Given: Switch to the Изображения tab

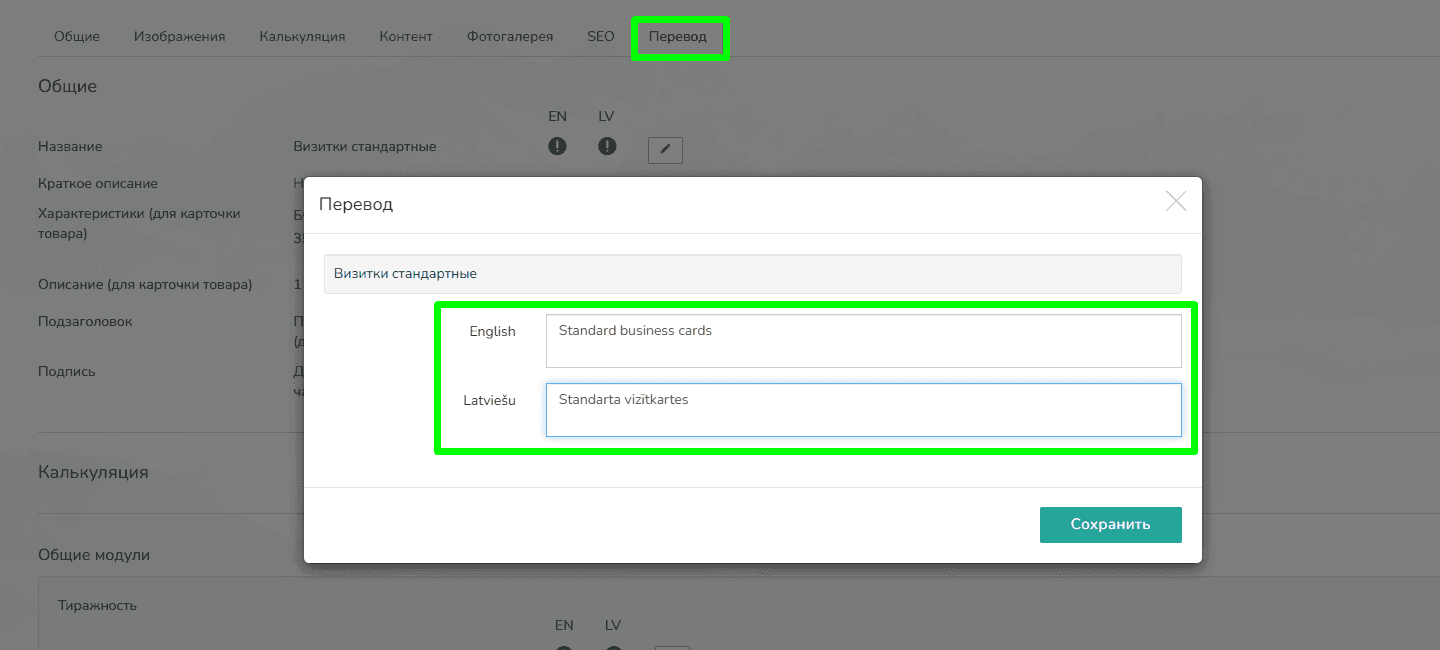Looking at the screenshot, I should click(x=180, y=37).
